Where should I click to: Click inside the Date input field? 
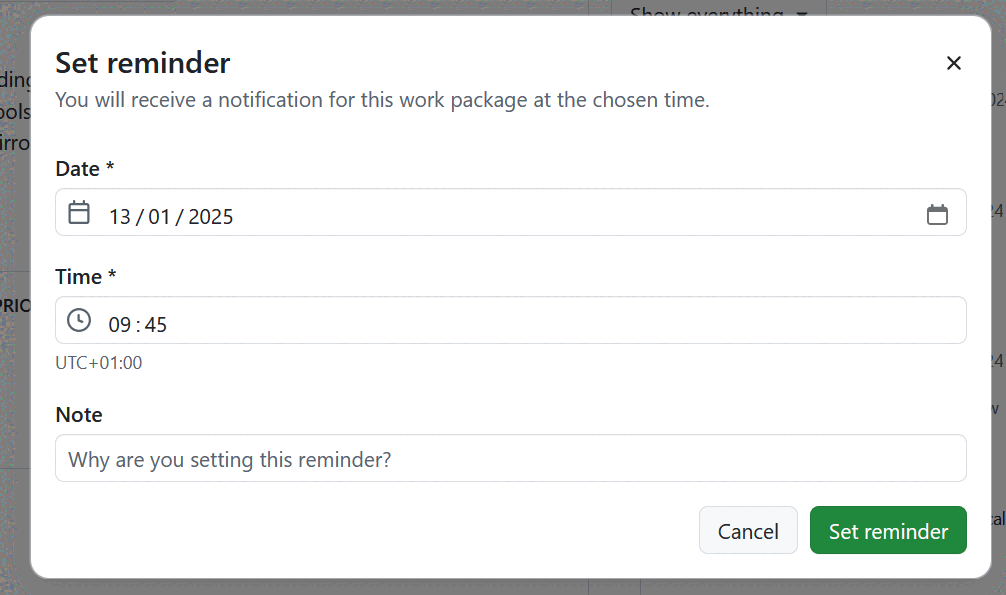400,212
